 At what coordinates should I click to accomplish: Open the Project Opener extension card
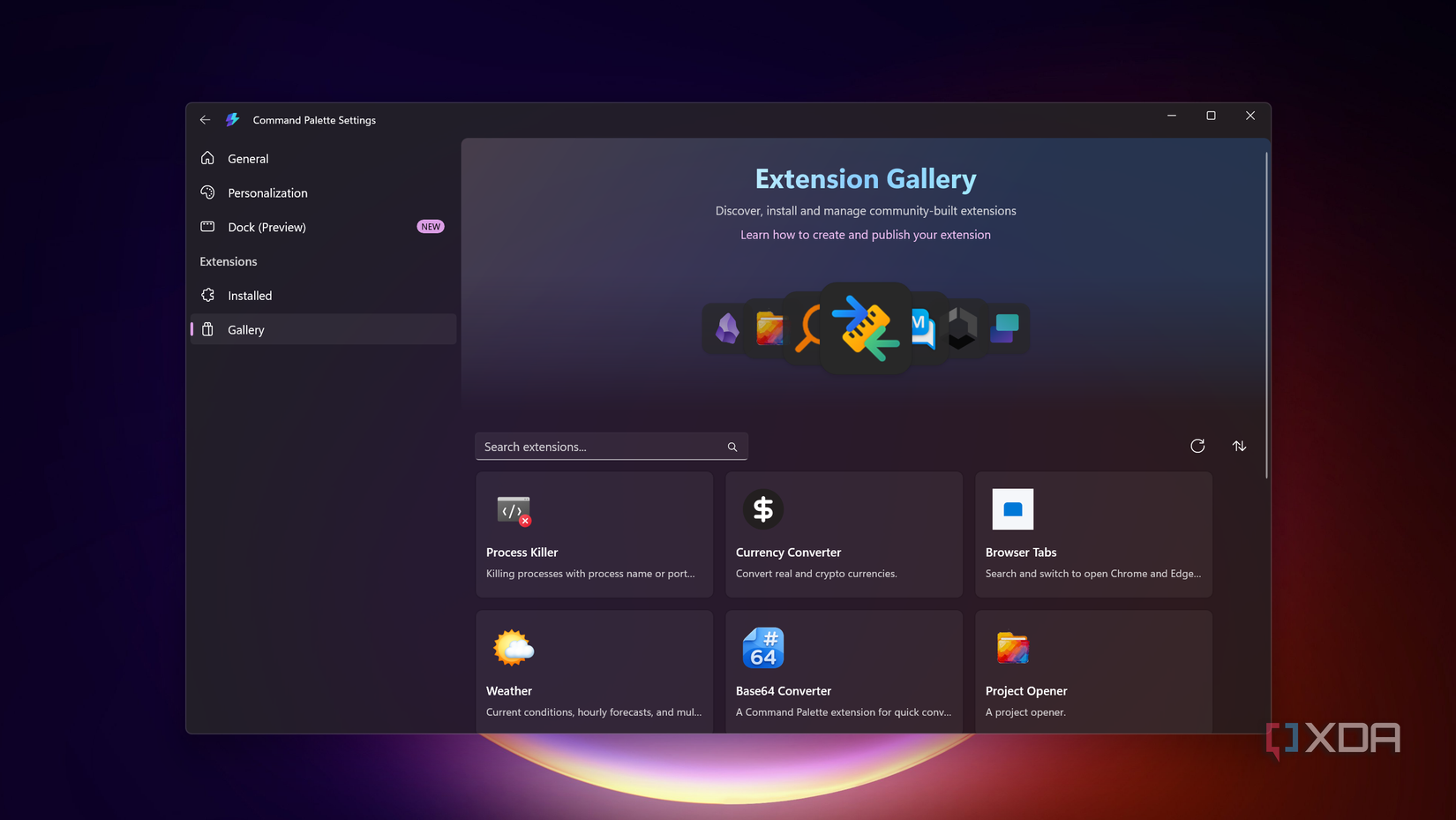[x=1094, y=672]
